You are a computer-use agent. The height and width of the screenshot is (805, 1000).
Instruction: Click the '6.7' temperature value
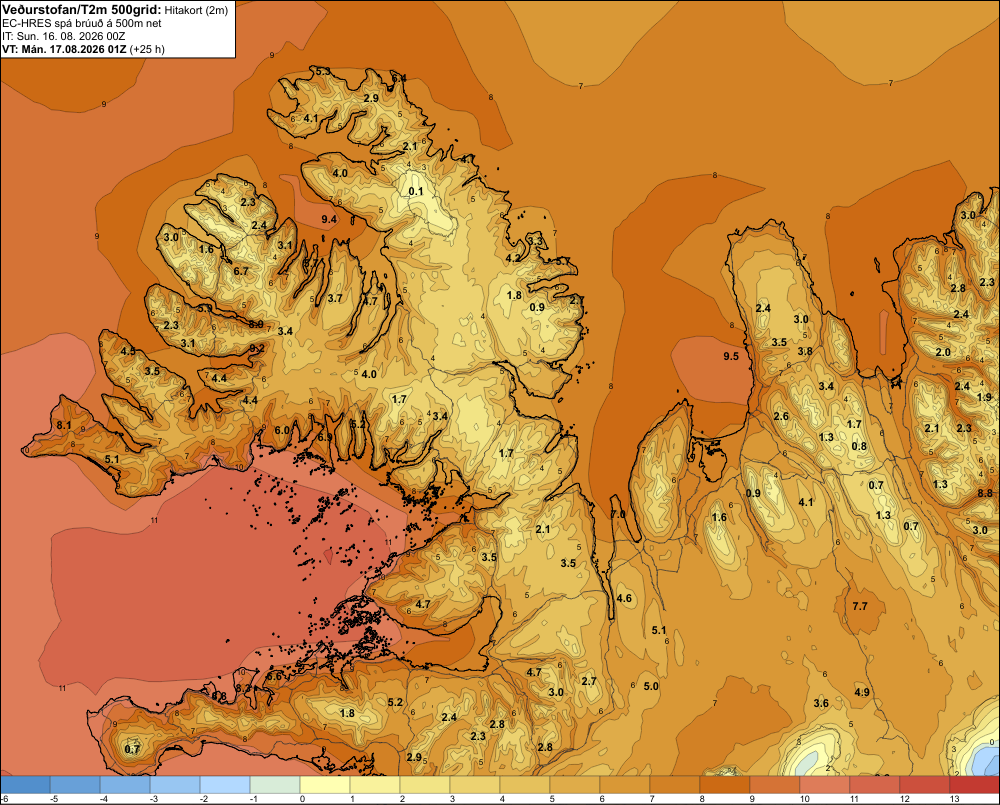(x=241, y=271)
